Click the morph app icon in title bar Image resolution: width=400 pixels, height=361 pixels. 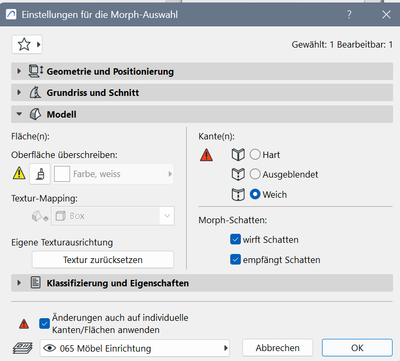(x=11, y=14)
